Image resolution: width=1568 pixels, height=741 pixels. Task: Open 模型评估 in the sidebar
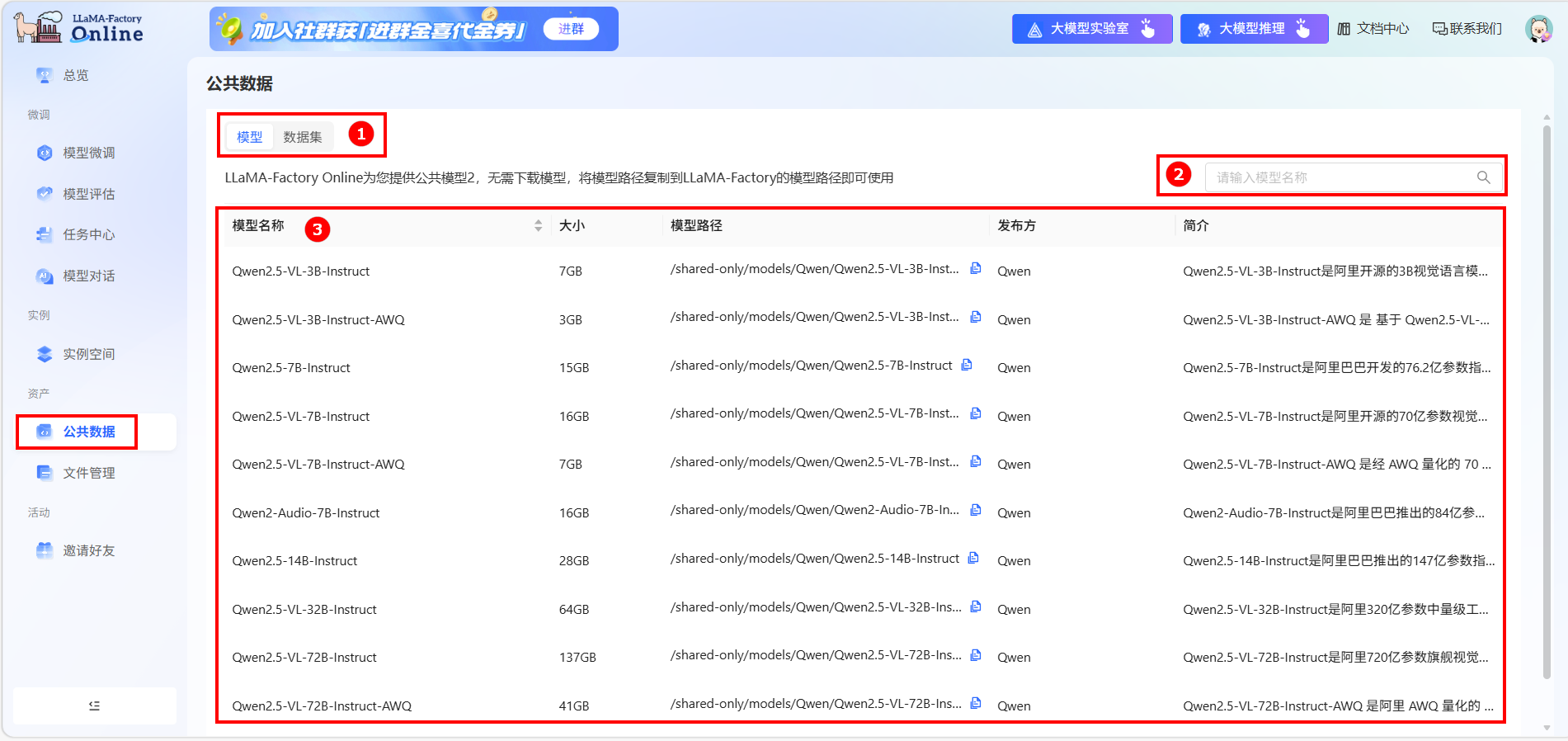[89, 194]
